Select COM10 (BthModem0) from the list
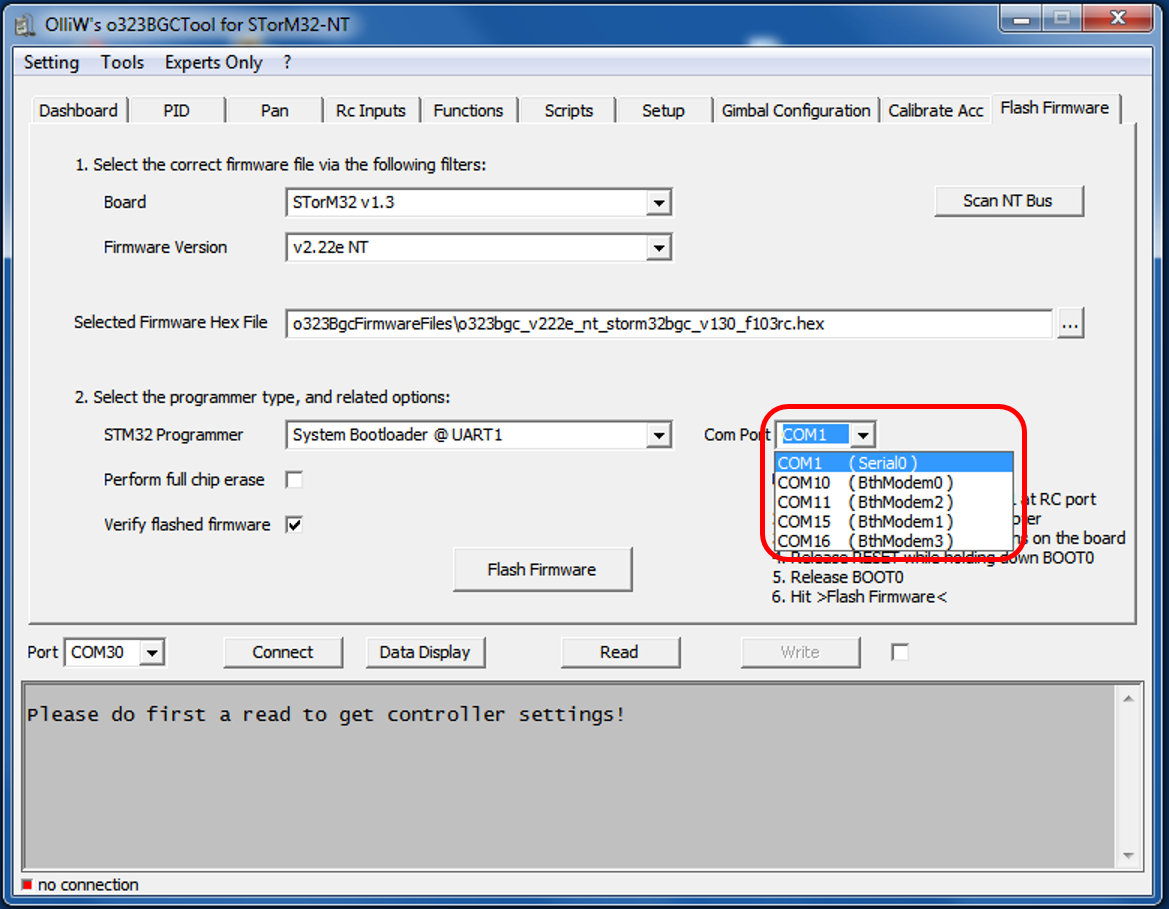The height and width of the screenshot is (909, 1169). [x=865, y=483]
